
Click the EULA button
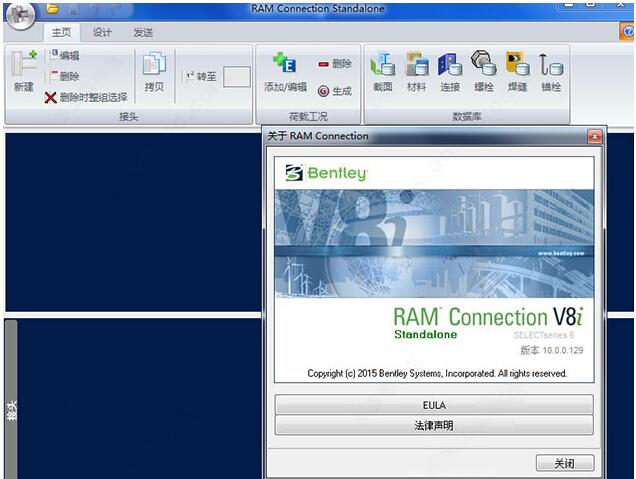point(434,405)
